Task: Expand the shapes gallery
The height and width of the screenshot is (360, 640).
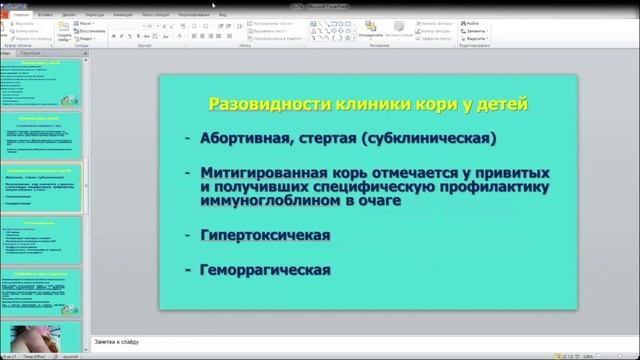Action: coord(354,38)
